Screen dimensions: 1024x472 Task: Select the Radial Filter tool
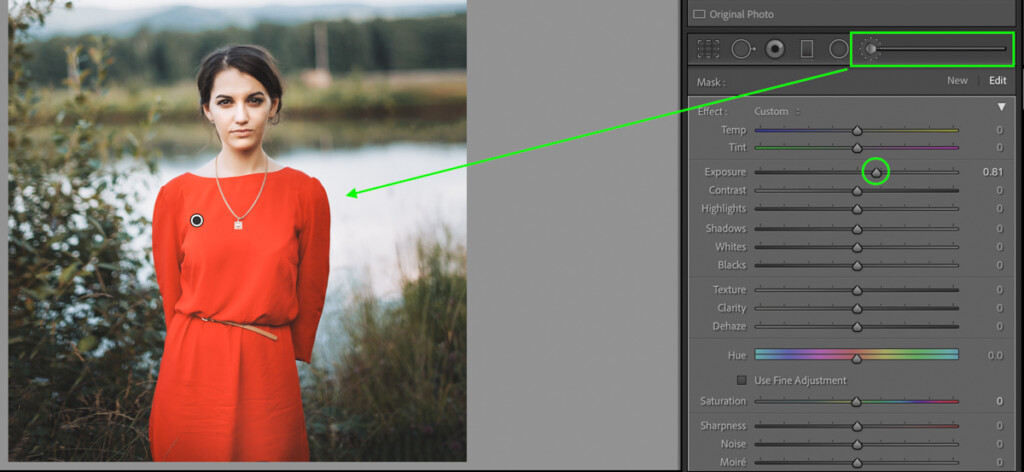pyautogui.click(x=839, y=49)
